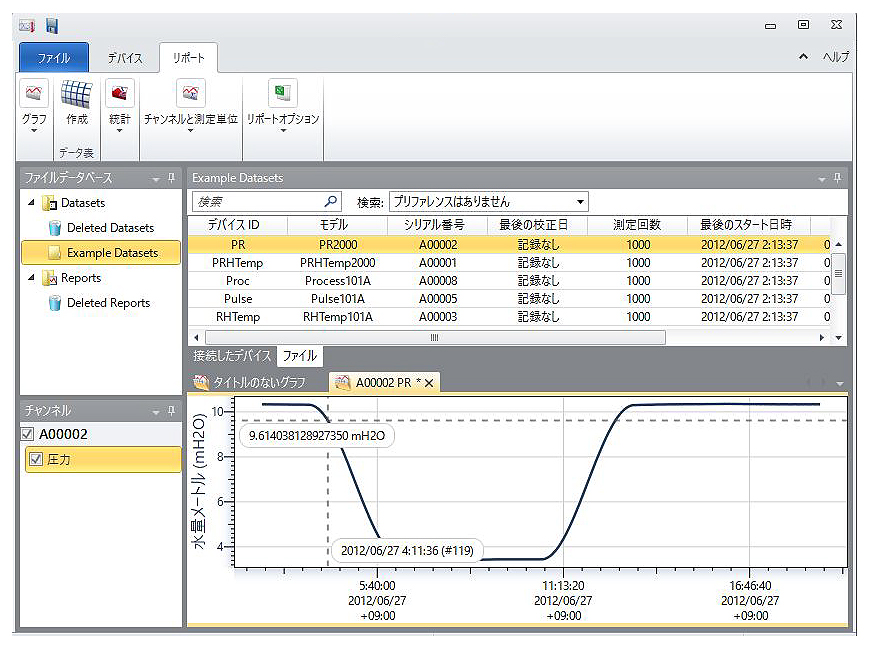Image resolution: width=870 pixels, height=650 pixels.
Task: Sort by デバイス ID column header
Action: pos(233,225)
